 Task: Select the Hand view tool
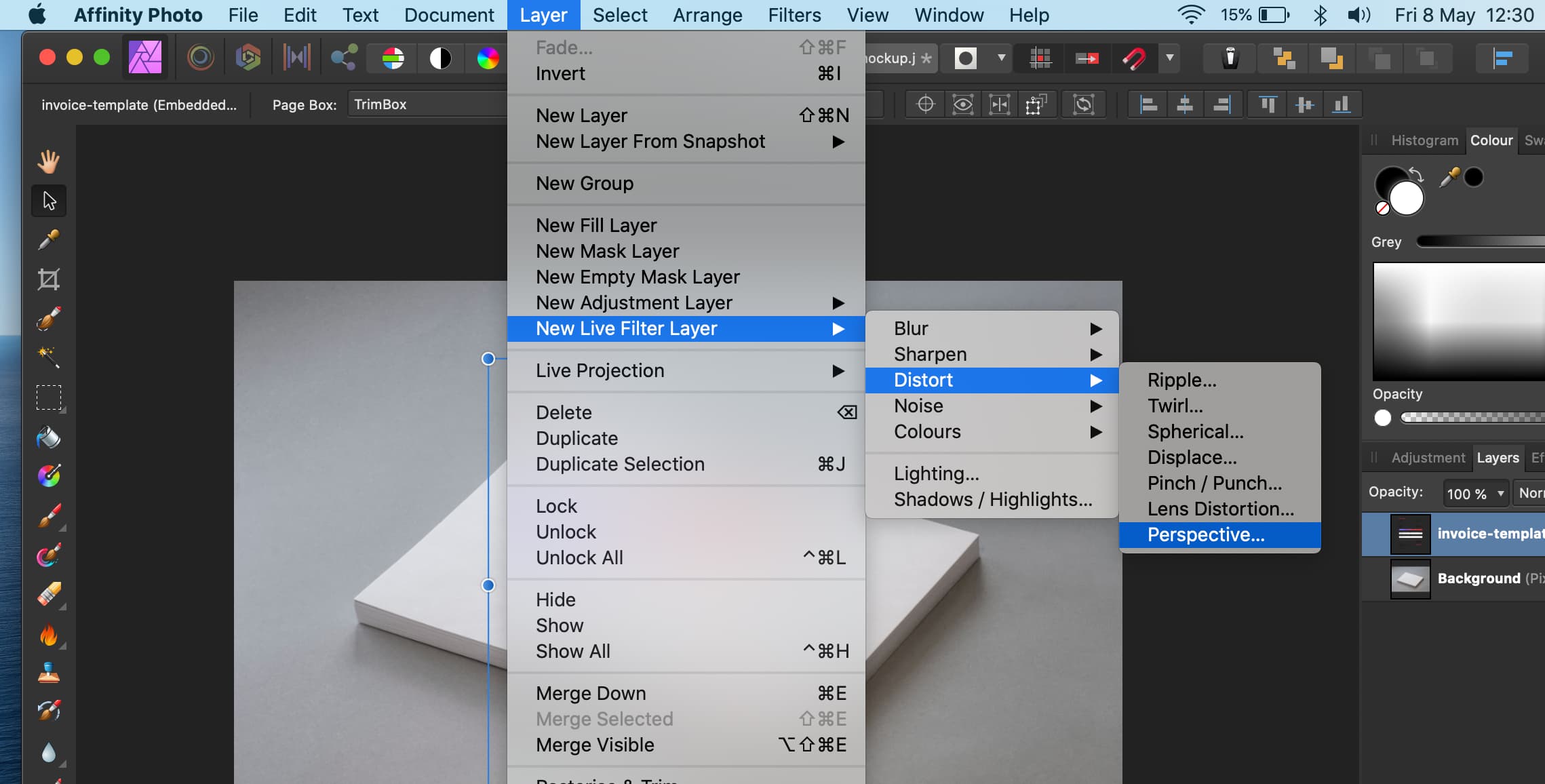point(48,161)
